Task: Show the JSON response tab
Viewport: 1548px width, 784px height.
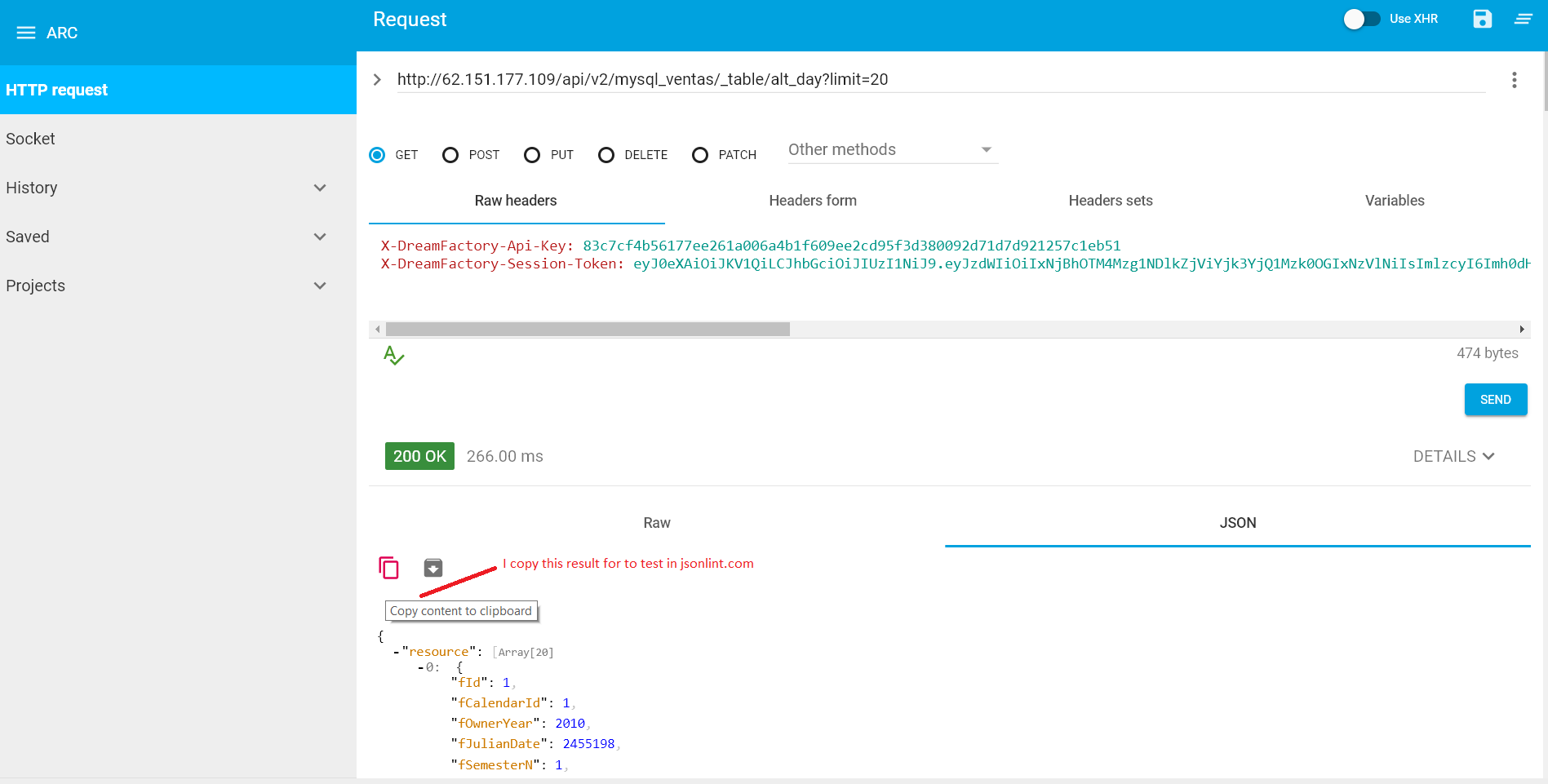Action: tap(1238, 523)
